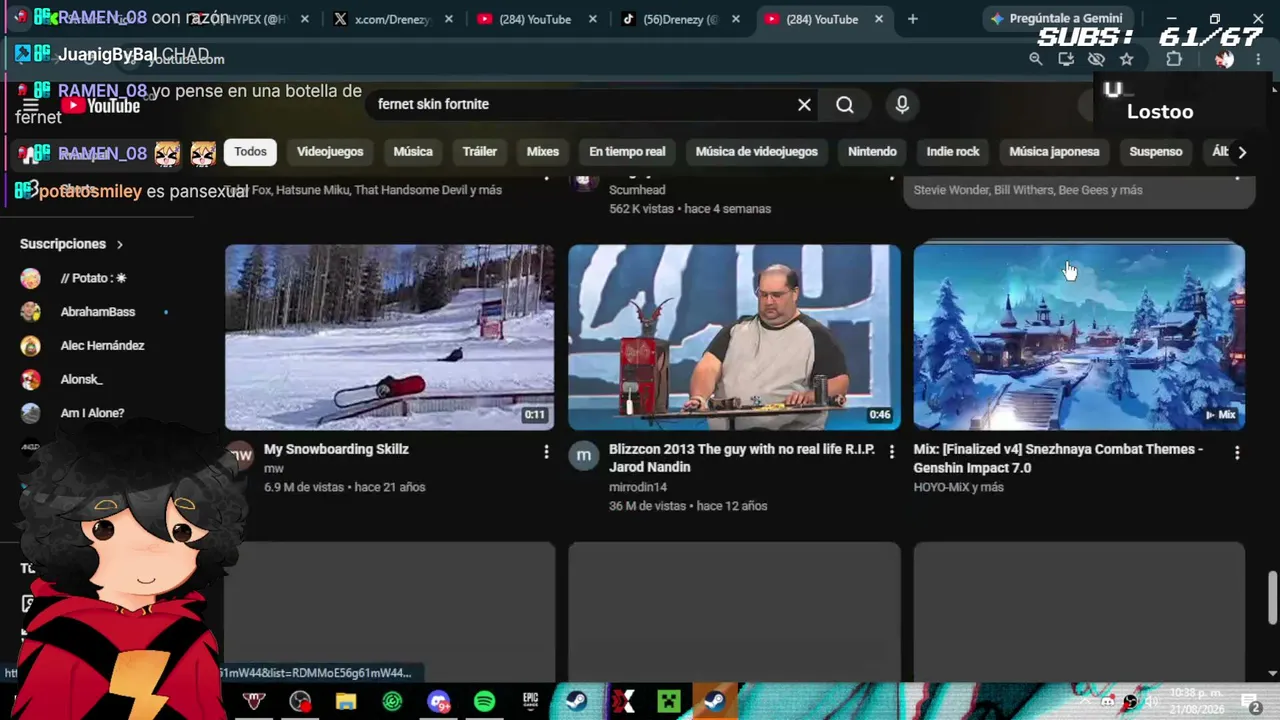The image size is (1280, 720).
Task: Click the taskbar clock showing 10:38 p. m.
Action: [1195, 702]
